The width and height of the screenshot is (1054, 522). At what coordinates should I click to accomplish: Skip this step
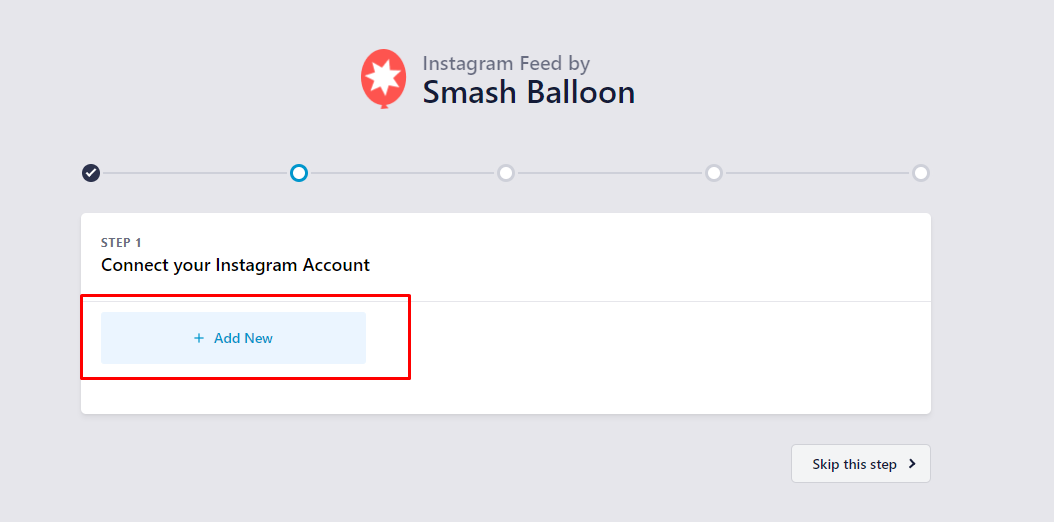pyautogui.click(x=854, y=464)
